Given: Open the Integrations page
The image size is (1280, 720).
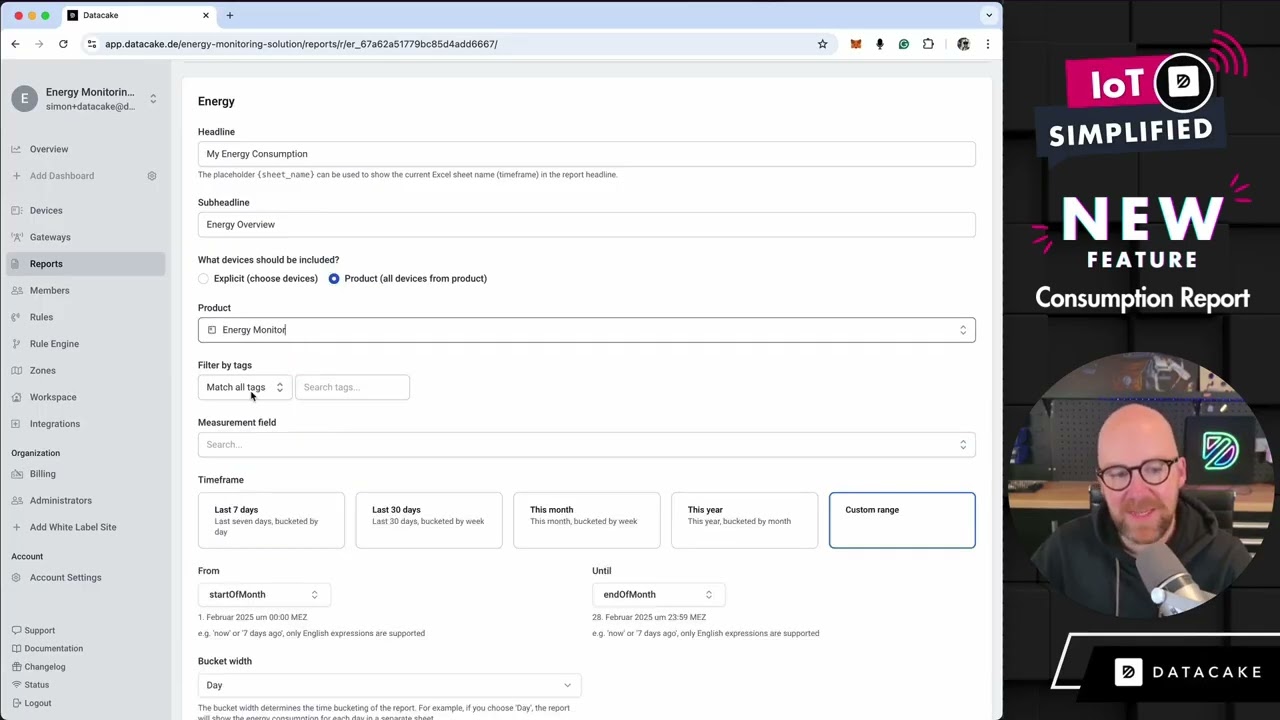Looking at the screenshot, I should pyautogui.click(x=55, y=424).
